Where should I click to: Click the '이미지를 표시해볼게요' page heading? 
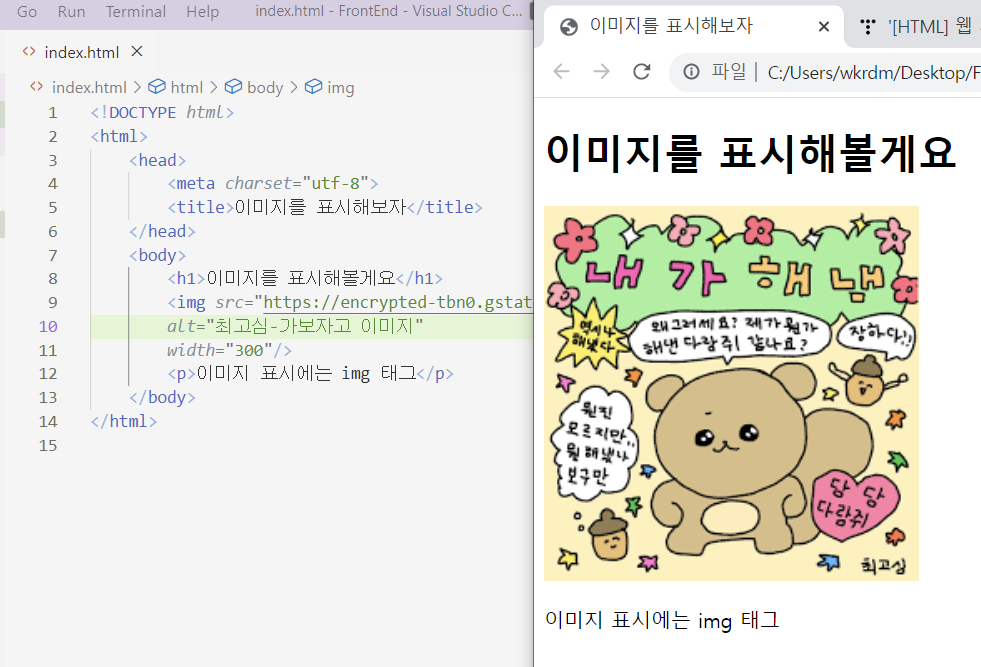pyautogui.click(x=750, y=153)
